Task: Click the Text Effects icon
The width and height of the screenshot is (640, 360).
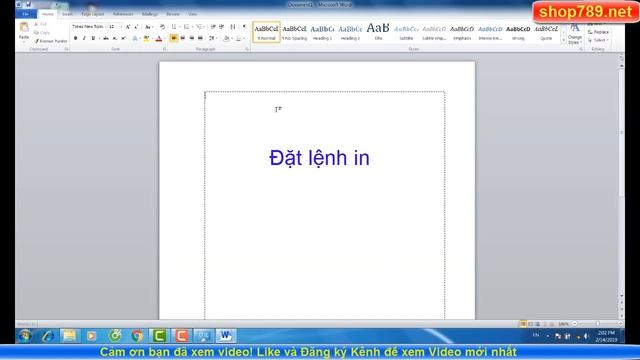Action: point(135,38)
